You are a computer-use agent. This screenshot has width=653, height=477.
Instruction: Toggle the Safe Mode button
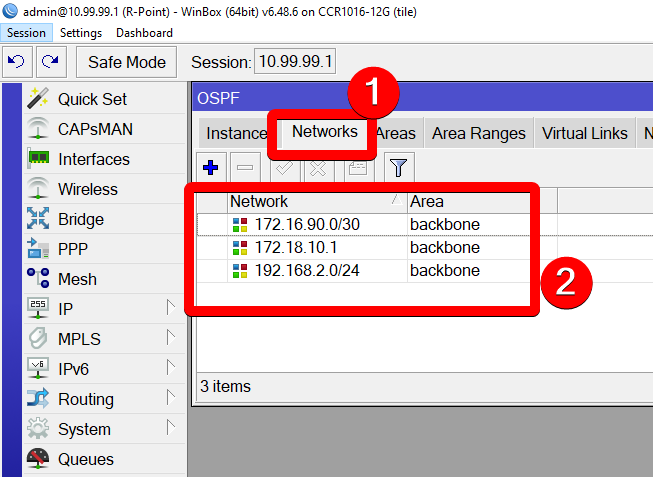pyautogui.click(x=127, y=62)
